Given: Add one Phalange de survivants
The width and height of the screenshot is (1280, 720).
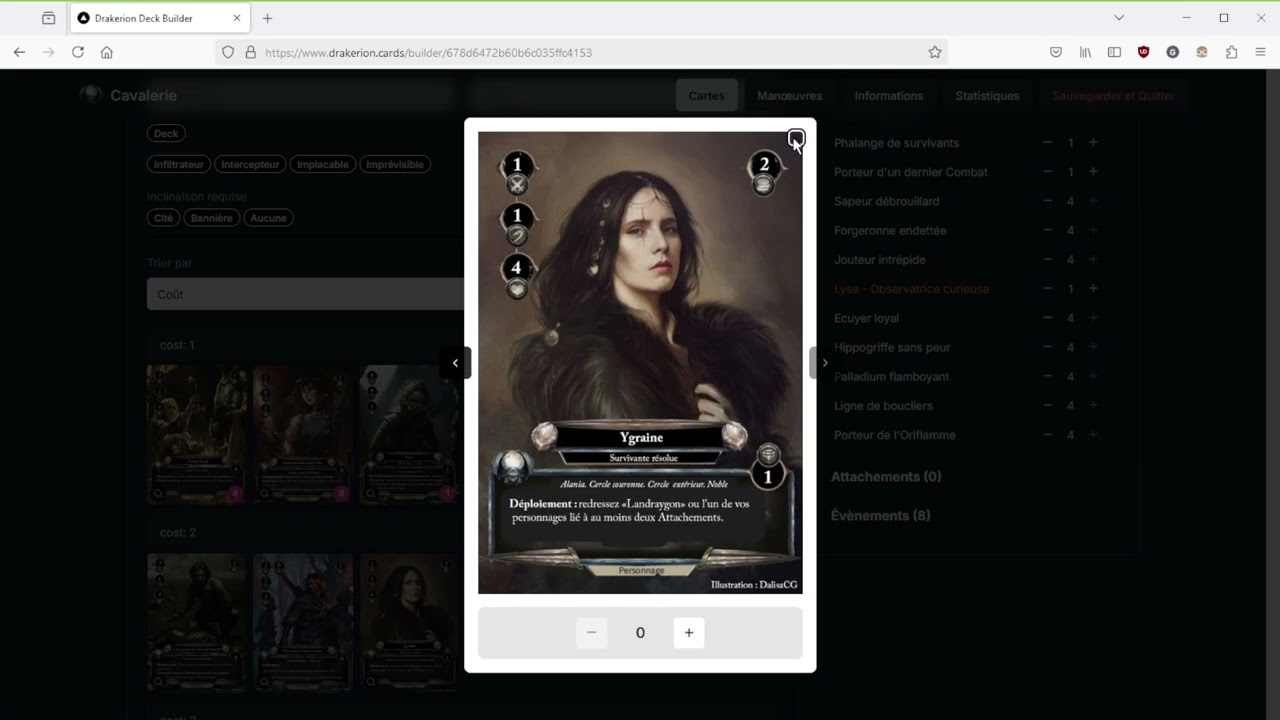Looking at the screenshot, I should [x=1093, y=143].
